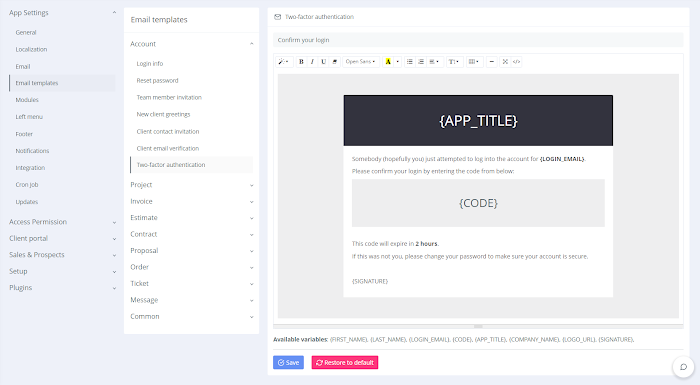Open code view with the </> icon
The height and width of the screenshot is (385, 700).
click(517, 62)
